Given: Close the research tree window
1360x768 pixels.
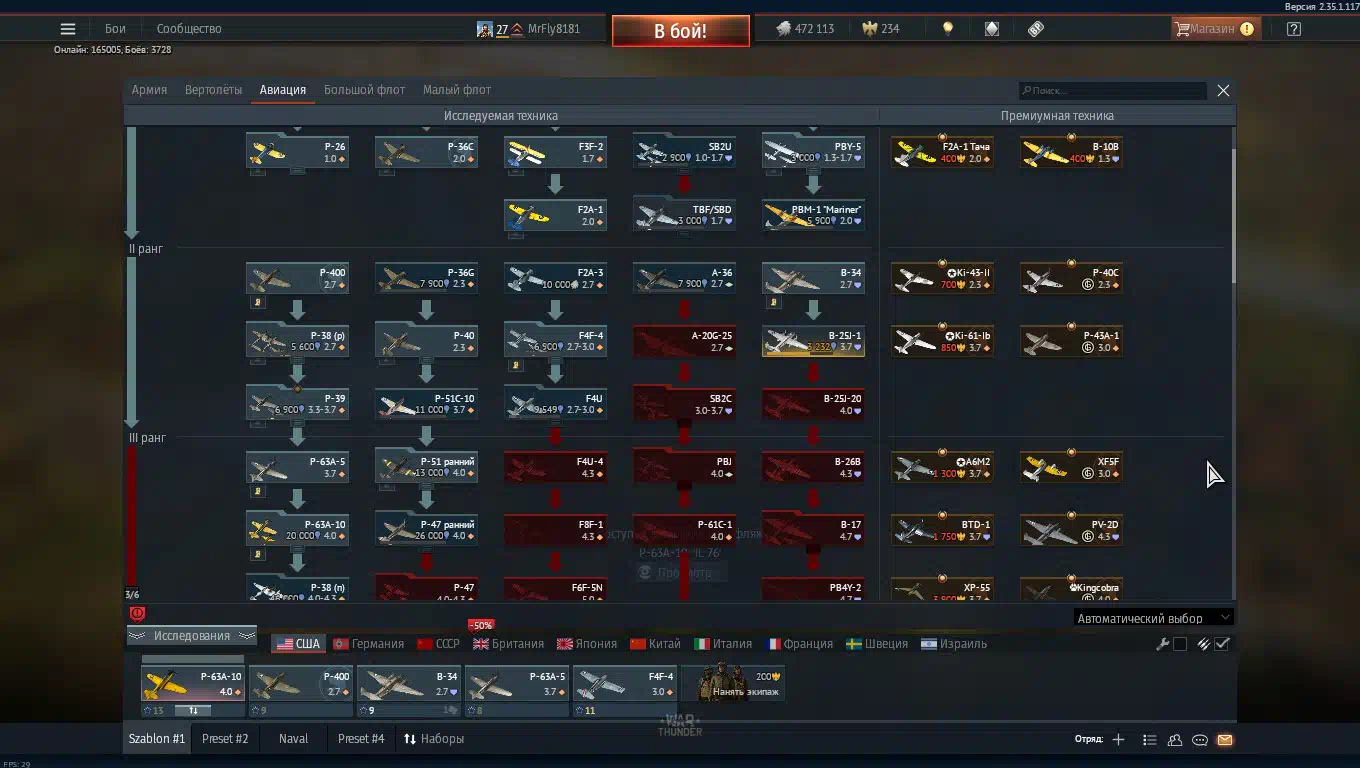Looking at the screenshot, I should click(1223, 91).
